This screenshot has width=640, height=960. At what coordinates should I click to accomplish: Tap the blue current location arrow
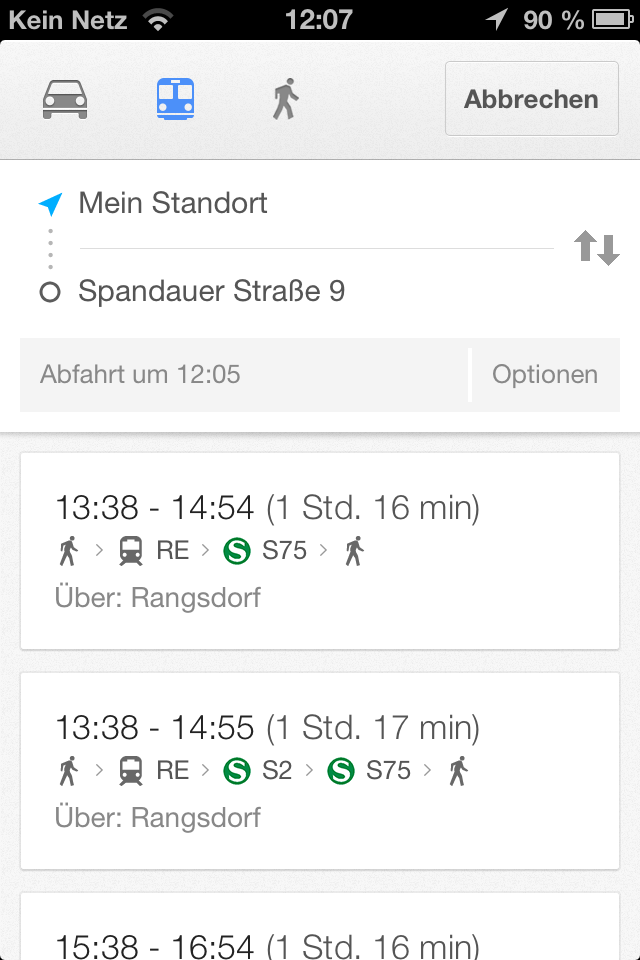coord(50,204)
